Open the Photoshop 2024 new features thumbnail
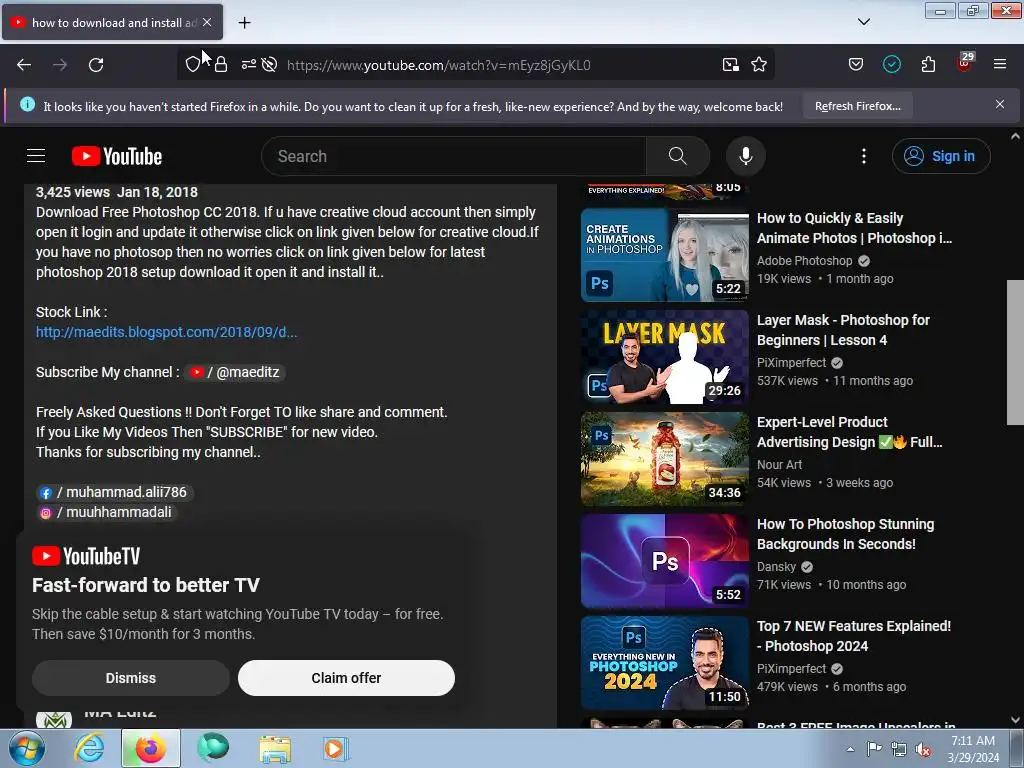Image resolution: width=1024 pixels, height=768 pixels. pyautogui.click(x=665, y=663)
